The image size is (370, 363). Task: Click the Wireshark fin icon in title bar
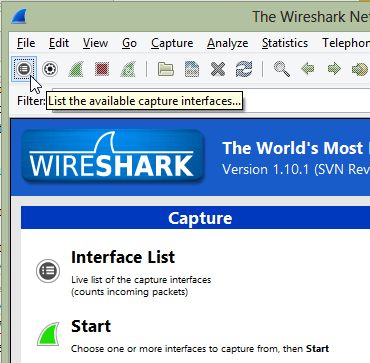(x=19, y=16)
